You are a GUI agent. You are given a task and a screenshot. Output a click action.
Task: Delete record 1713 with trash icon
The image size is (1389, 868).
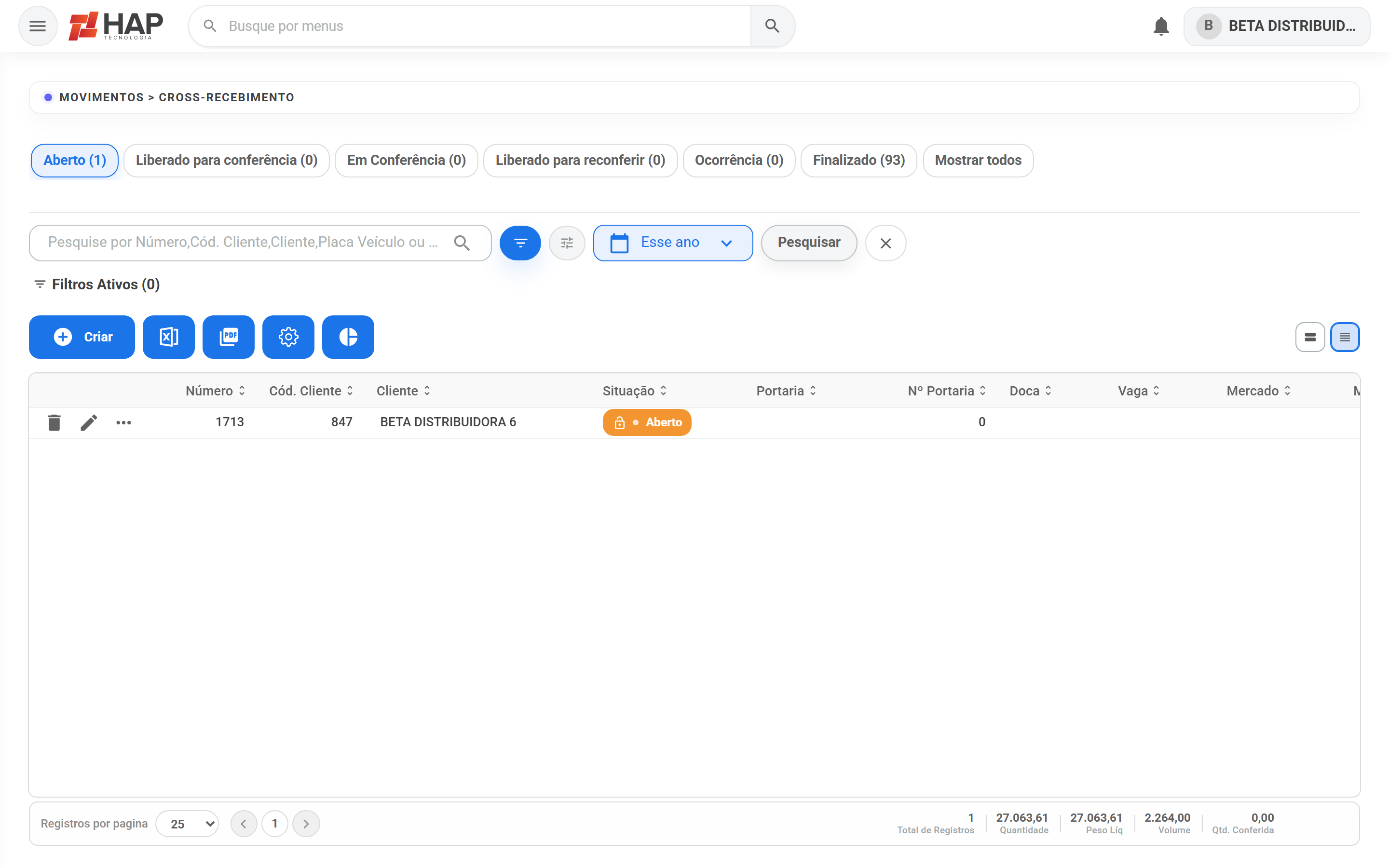(x=54, y=422)
